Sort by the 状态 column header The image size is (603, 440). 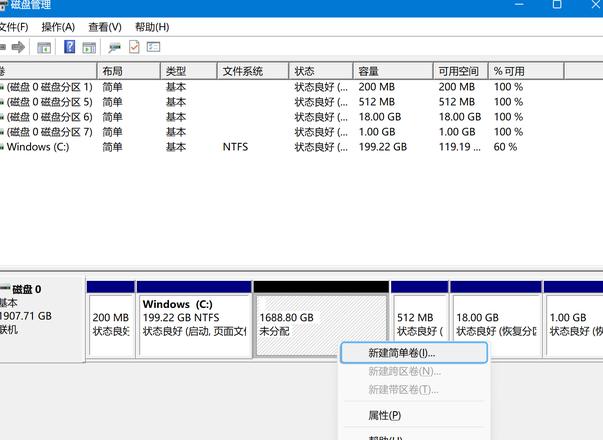click(321, 71)
